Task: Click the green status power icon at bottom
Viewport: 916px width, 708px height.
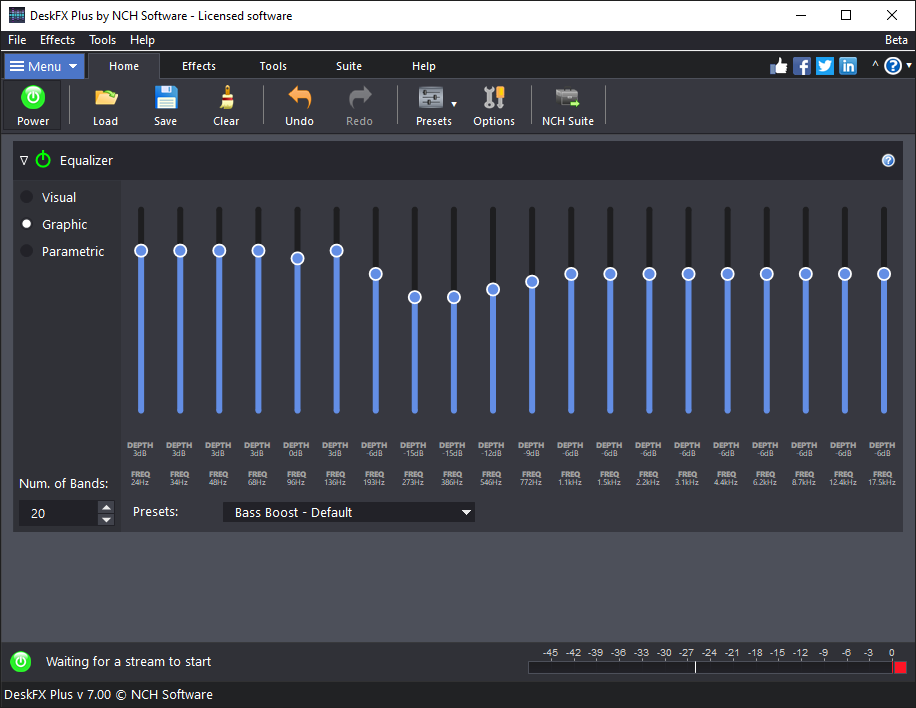Action: pyautogui.click(x=20, y=661)
